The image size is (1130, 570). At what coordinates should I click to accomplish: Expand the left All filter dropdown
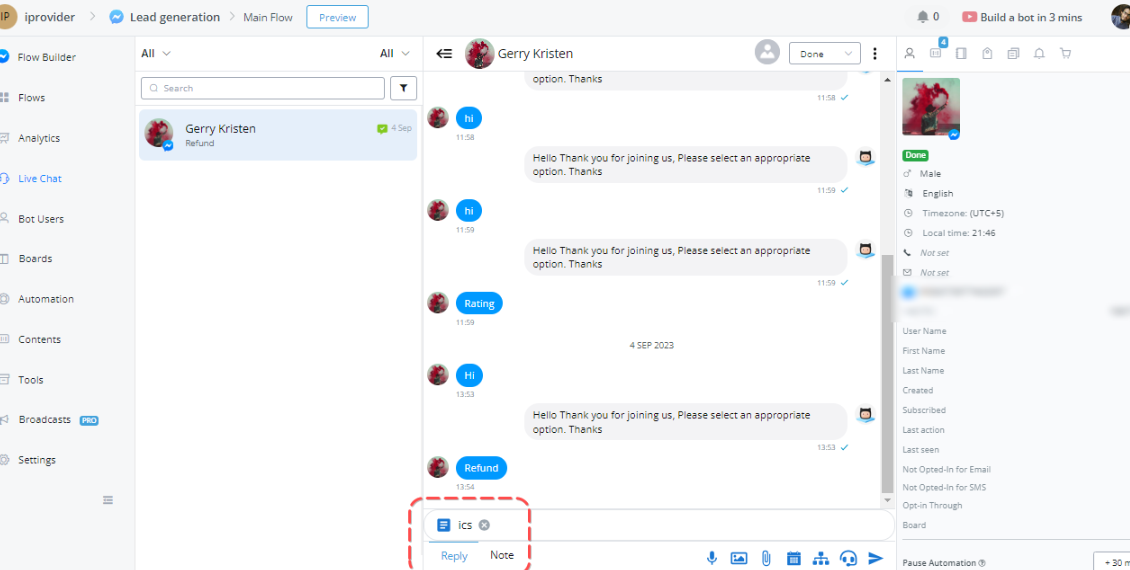[156, 53]
